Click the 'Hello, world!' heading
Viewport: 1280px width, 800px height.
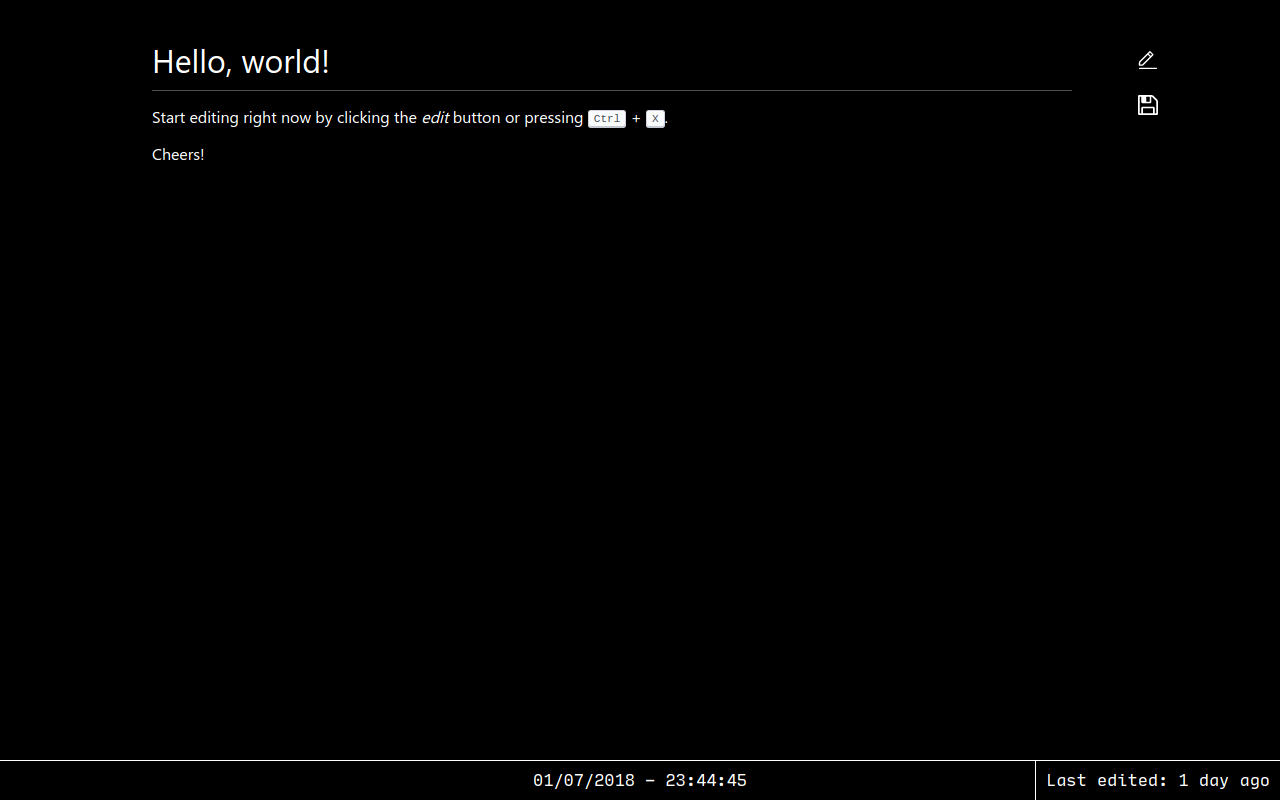[240, 61]
